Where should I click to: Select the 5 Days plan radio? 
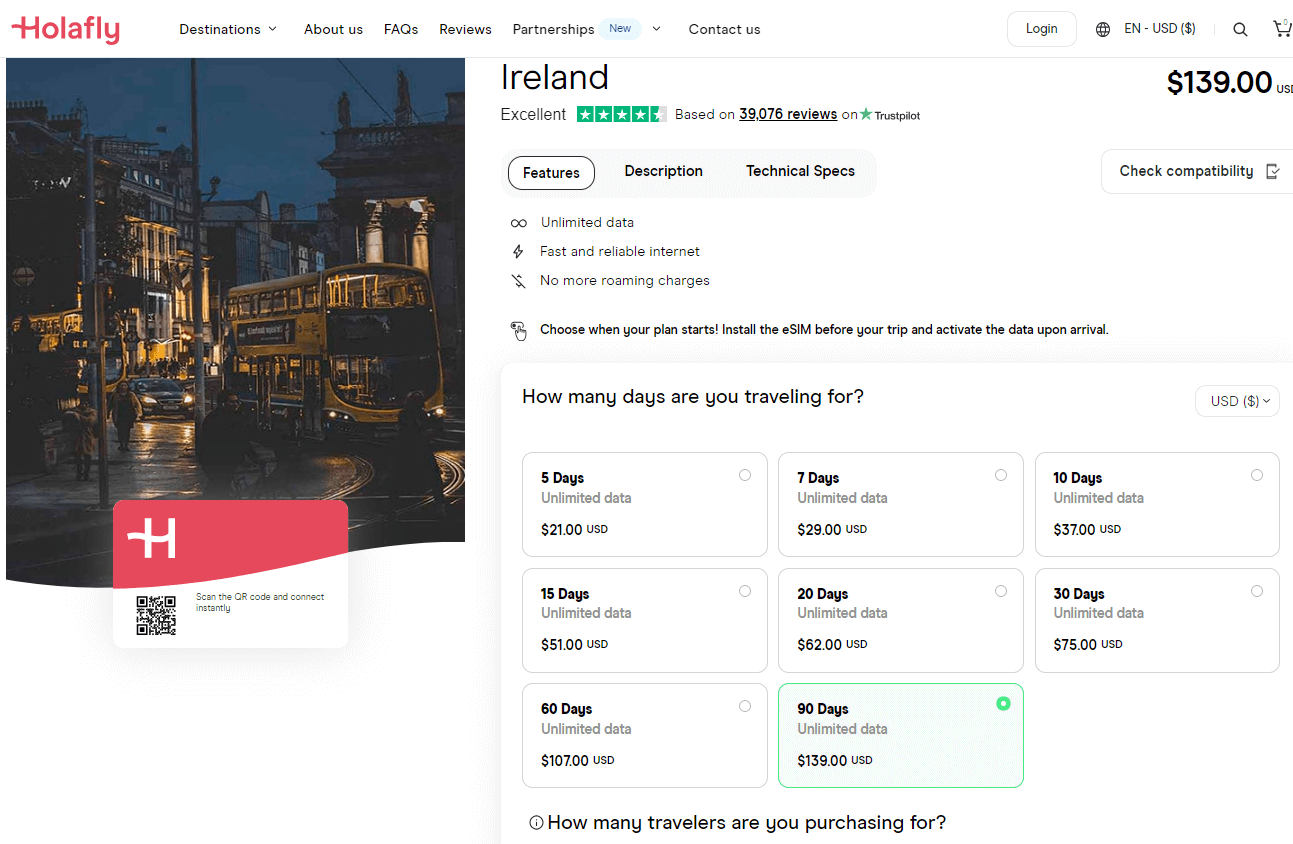[x=745, y=475]
